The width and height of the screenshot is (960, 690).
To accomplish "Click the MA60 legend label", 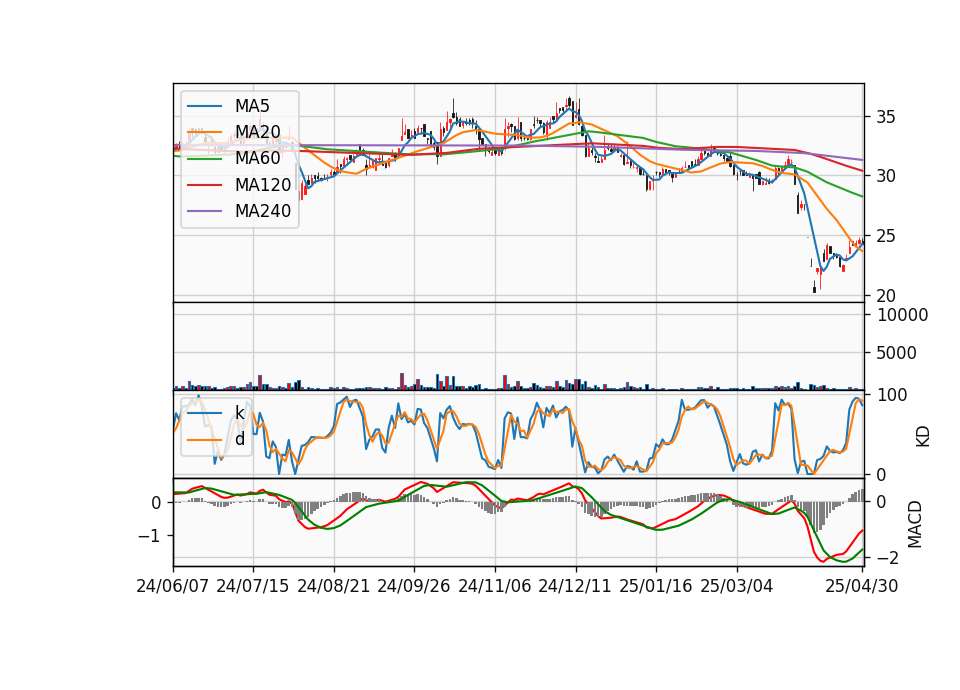I will 257,159.
